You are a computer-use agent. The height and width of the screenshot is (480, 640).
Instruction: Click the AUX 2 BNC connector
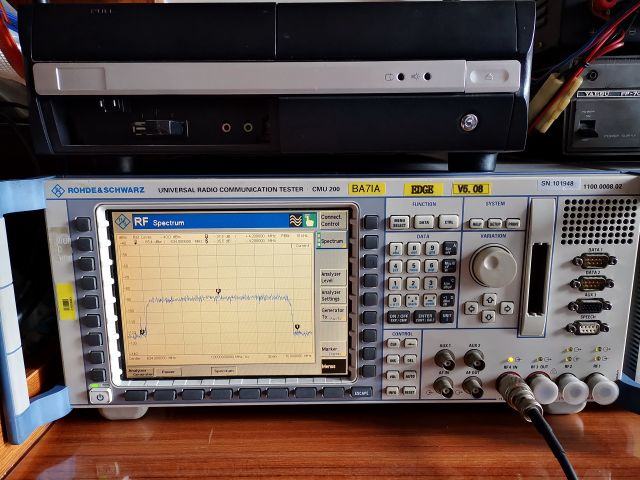tap(474, 359)
